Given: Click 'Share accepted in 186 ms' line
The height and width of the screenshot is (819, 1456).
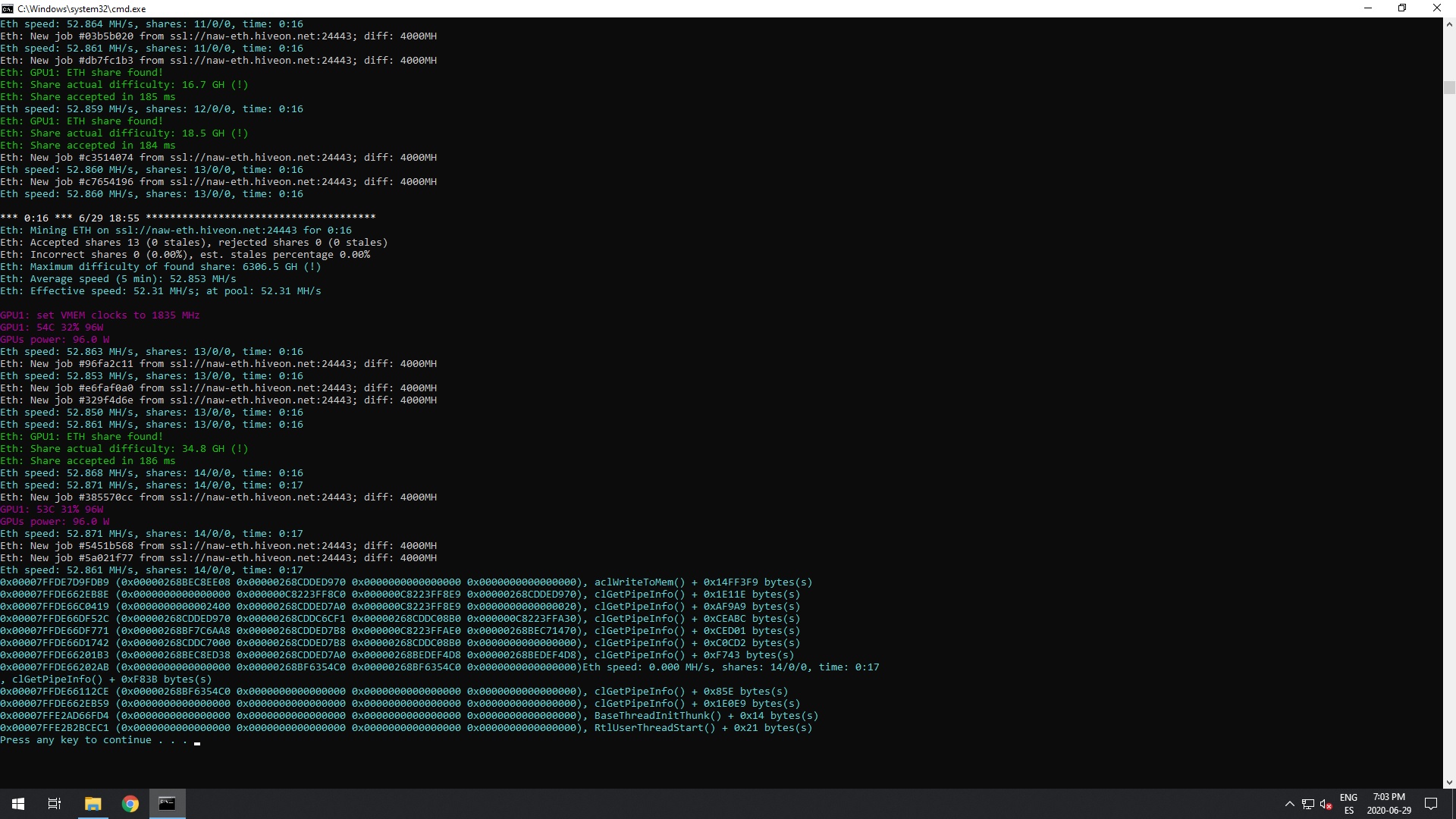Looking at the screenshot, I should tap(88, 461).
